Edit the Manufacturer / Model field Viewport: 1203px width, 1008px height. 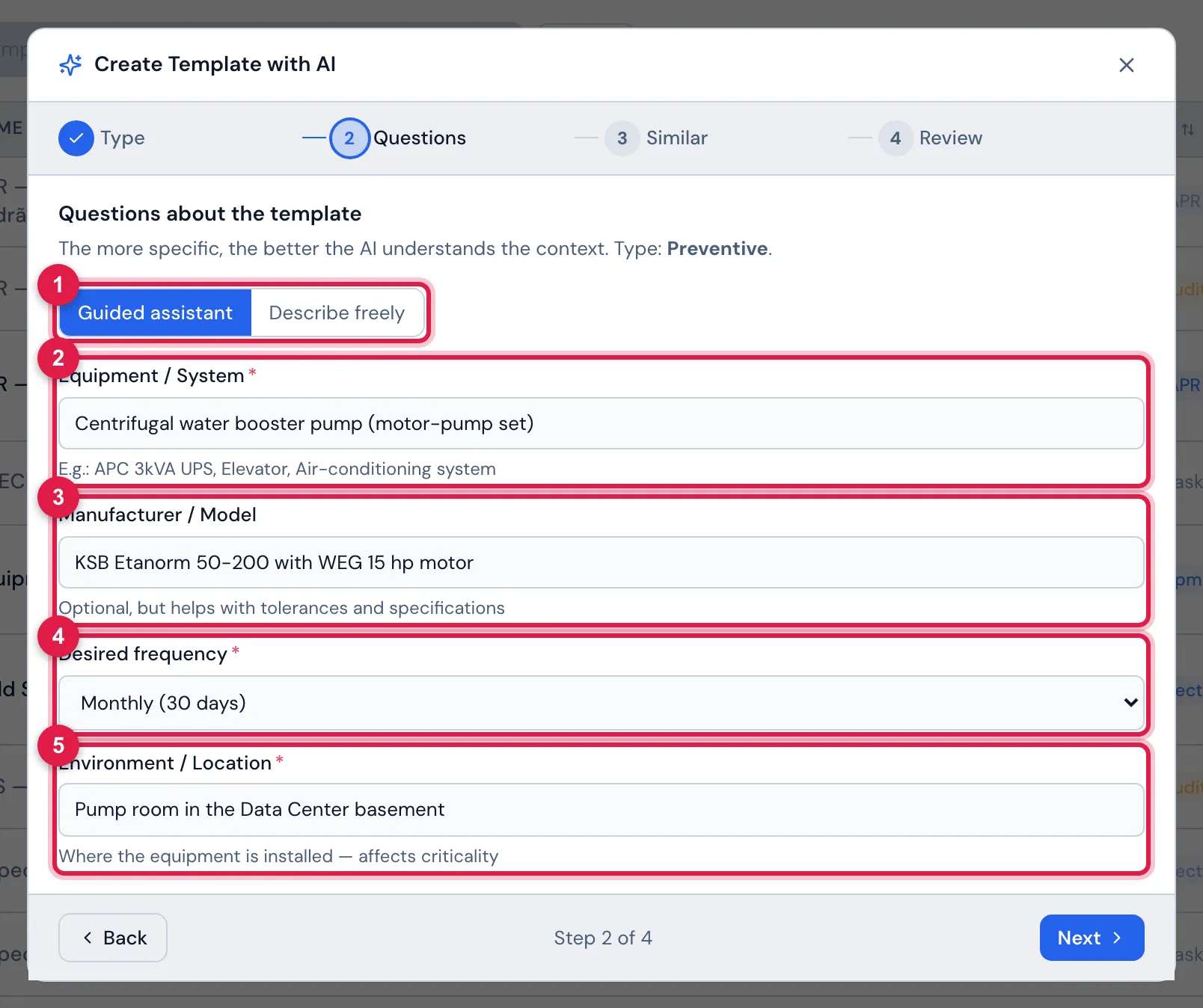click(x=601, y=562)
